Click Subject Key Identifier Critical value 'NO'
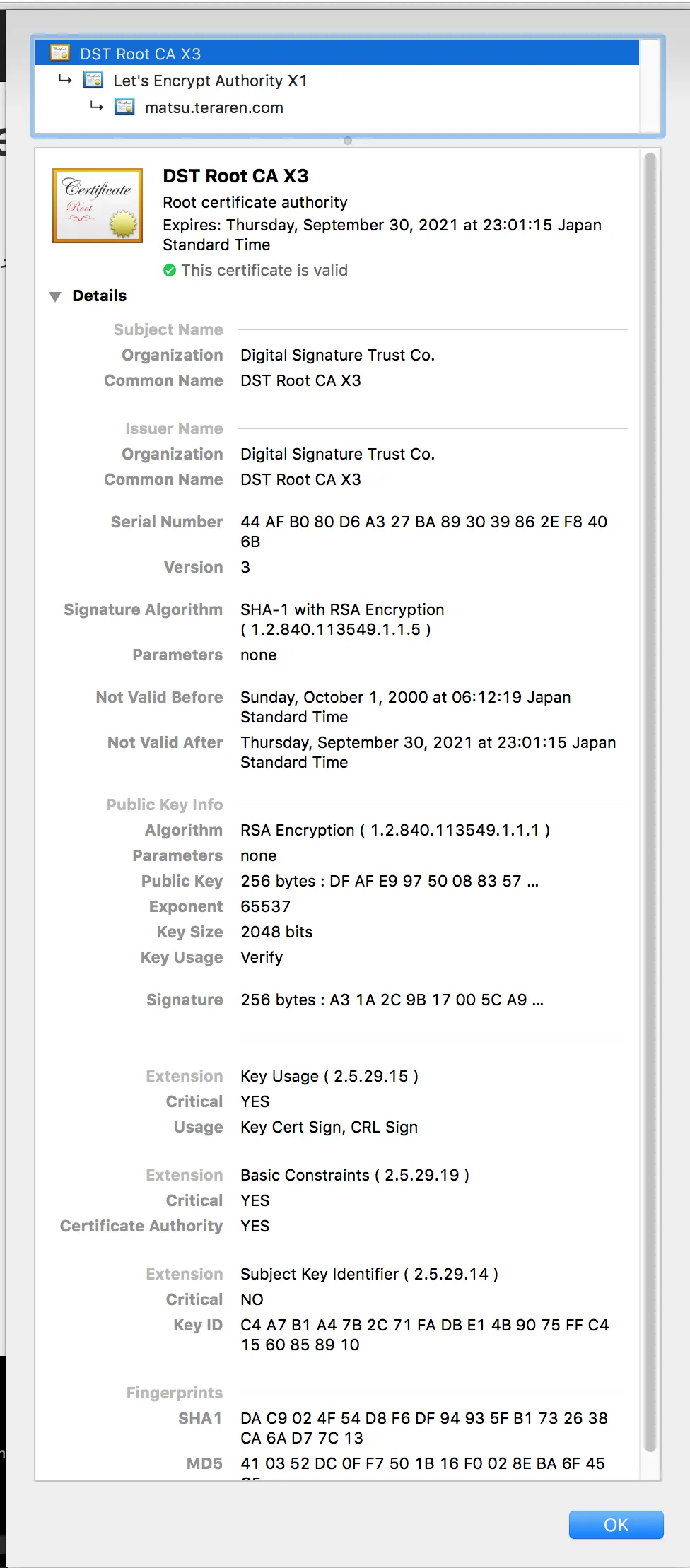Image resolution: width=690 pixels, height=1568 pixels. pyautogui.click(x=252, y=1299)
